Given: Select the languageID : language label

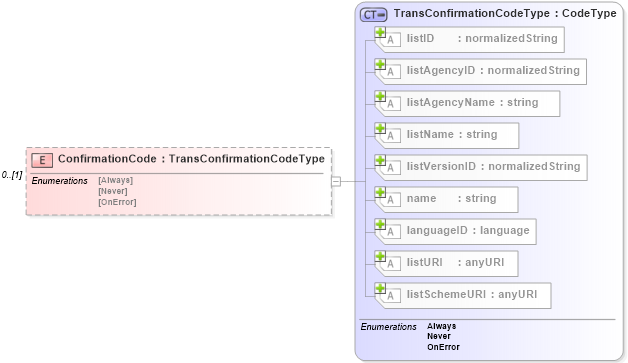Looking at the screenshot, I should pos(468,231).
